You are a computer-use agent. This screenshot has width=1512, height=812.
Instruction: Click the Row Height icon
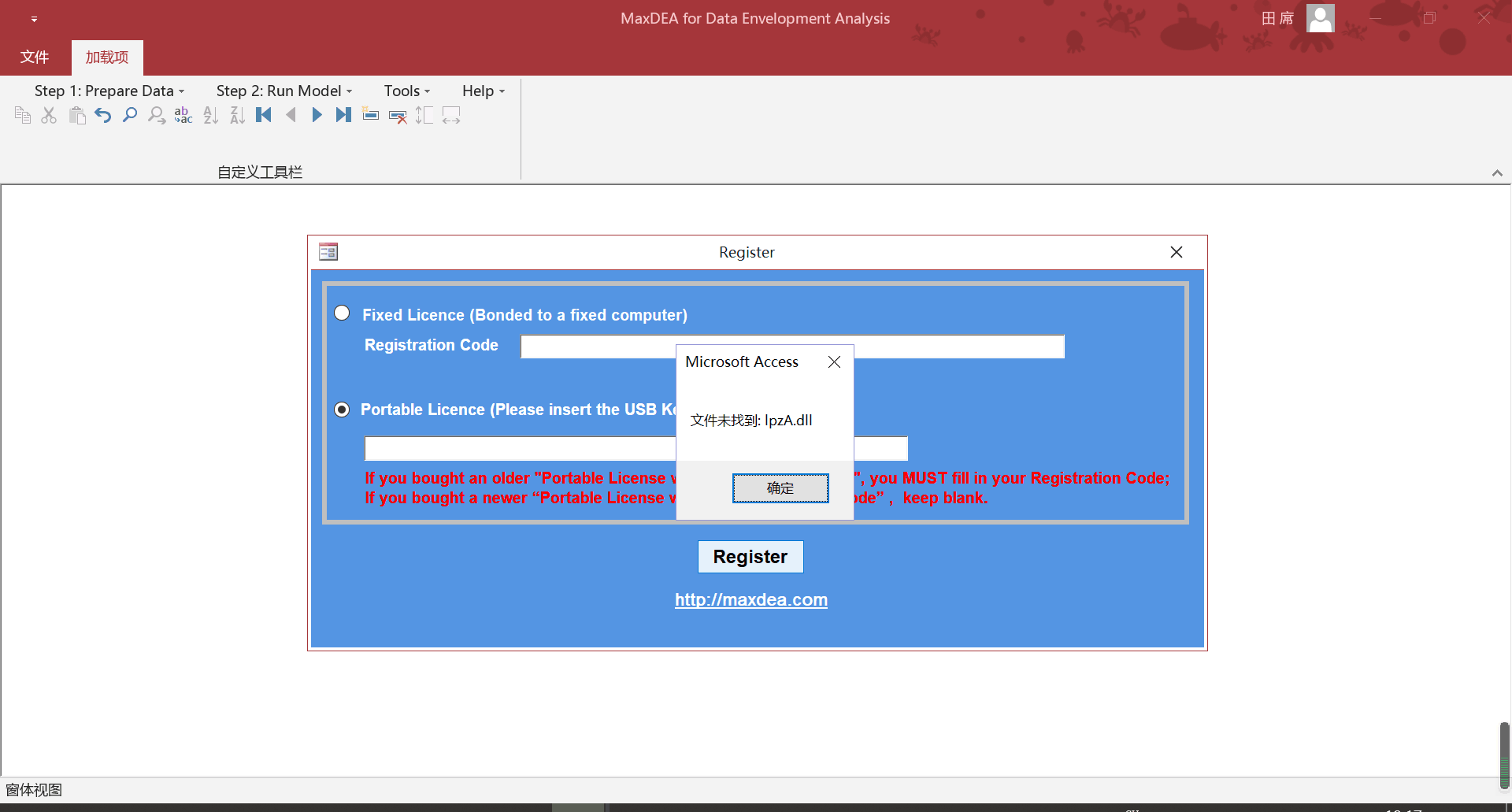424,116
